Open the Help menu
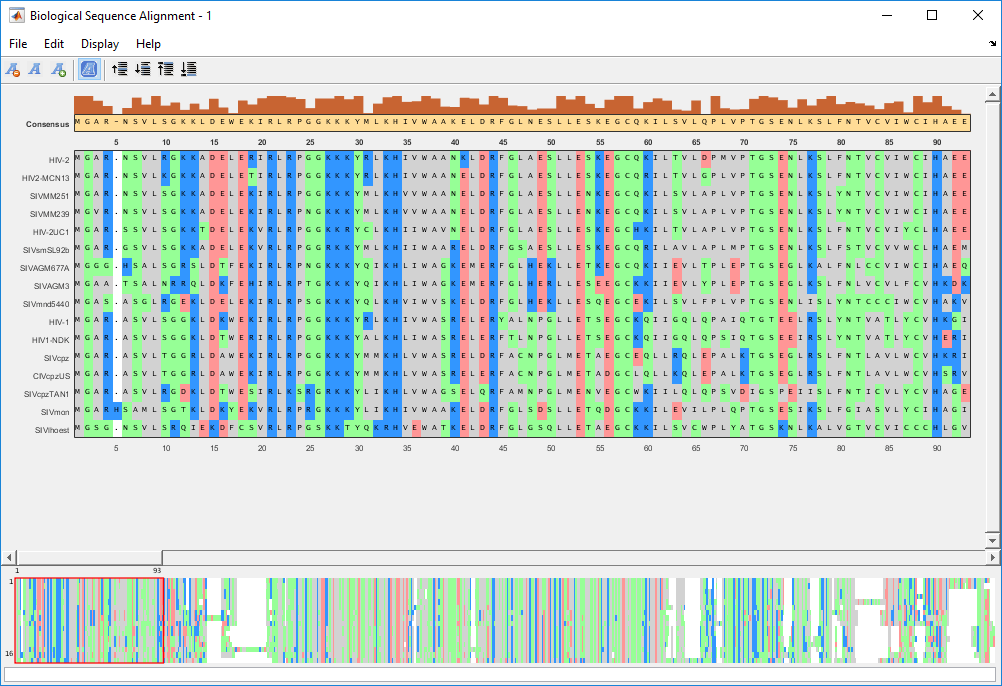1002x686 pixels. click(148, 43)
